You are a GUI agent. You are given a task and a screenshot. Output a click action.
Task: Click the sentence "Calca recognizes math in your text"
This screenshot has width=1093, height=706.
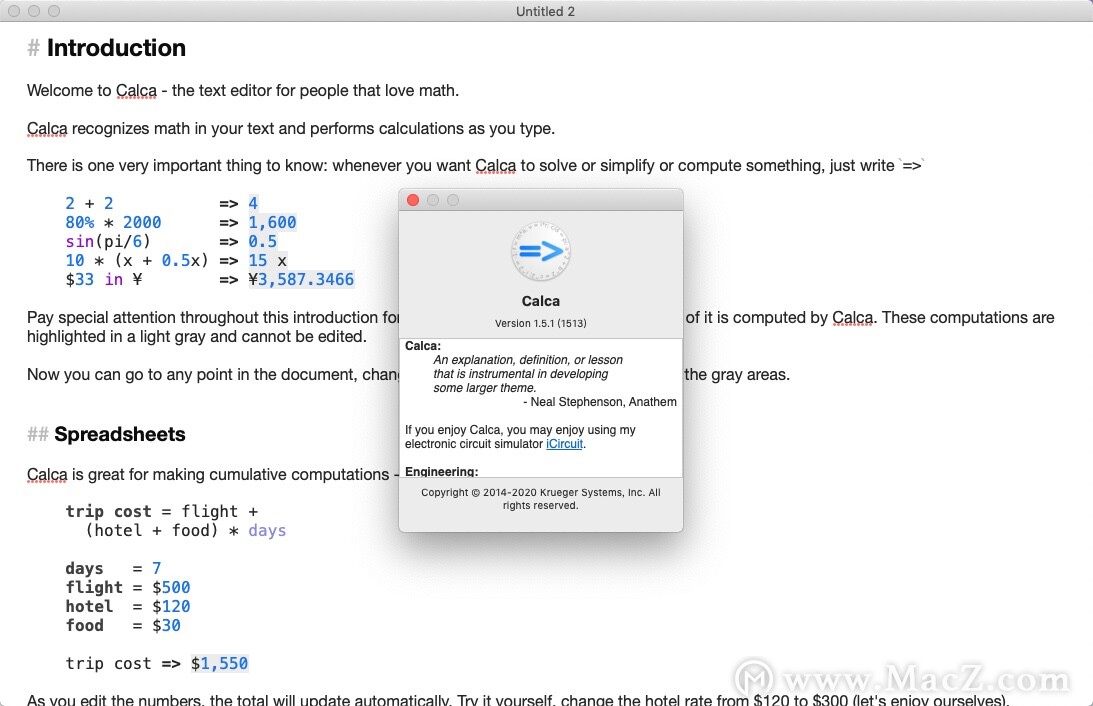click(x=291, y=129)
